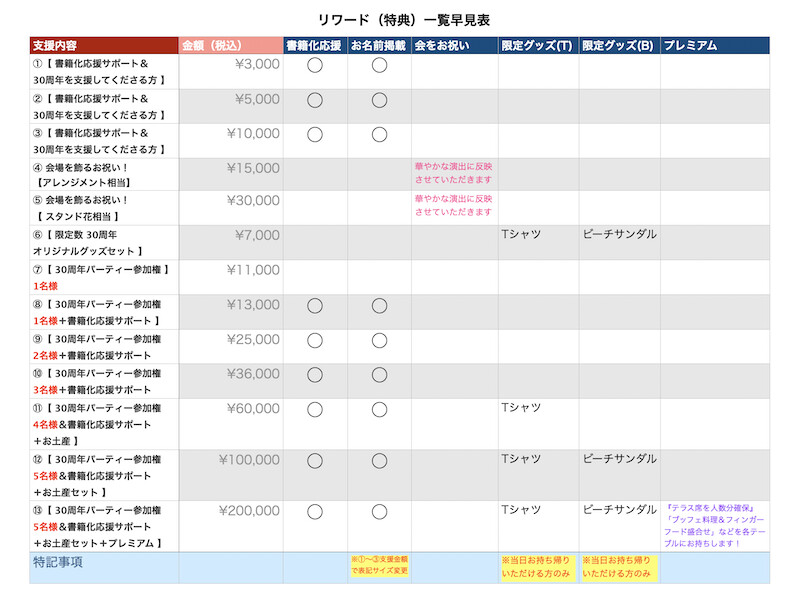This screenshot has height=597, width=800.
Task: Click the ① 書籍化応援サポート row label
Action: (99, 72)
